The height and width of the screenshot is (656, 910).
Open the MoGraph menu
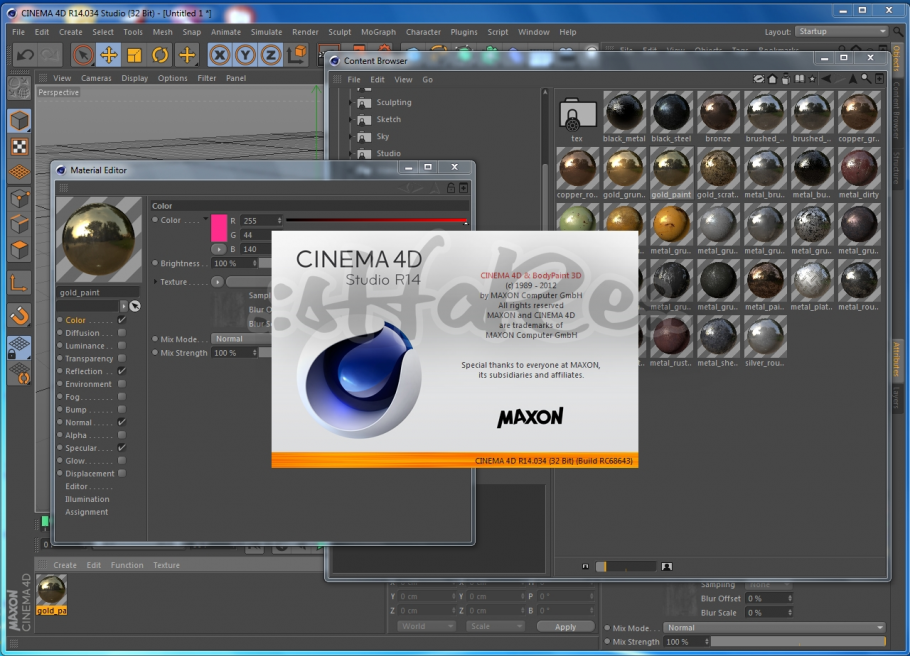point(378,32)
